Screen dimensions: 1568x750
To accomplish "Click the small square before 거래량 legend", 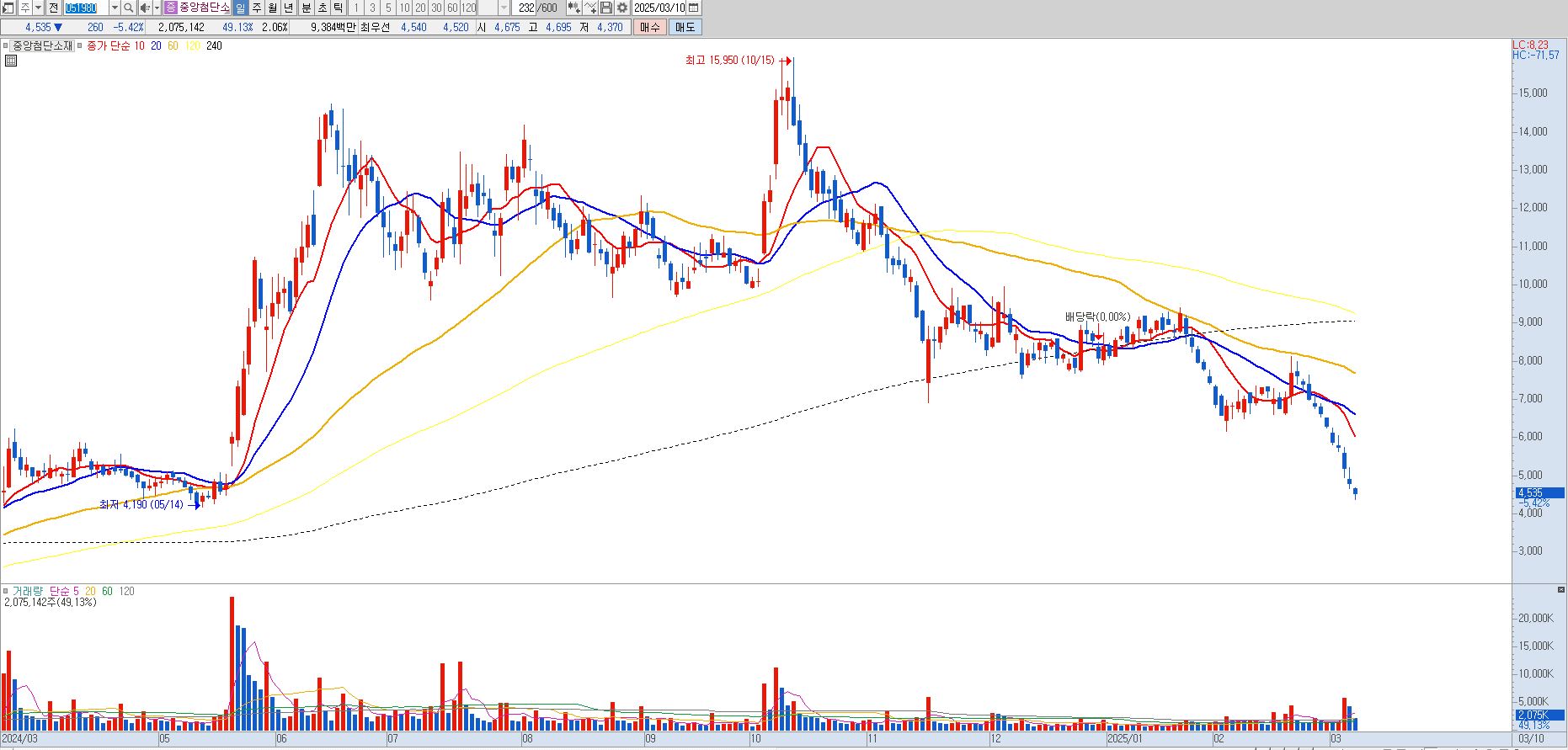I will click(6, 591).
